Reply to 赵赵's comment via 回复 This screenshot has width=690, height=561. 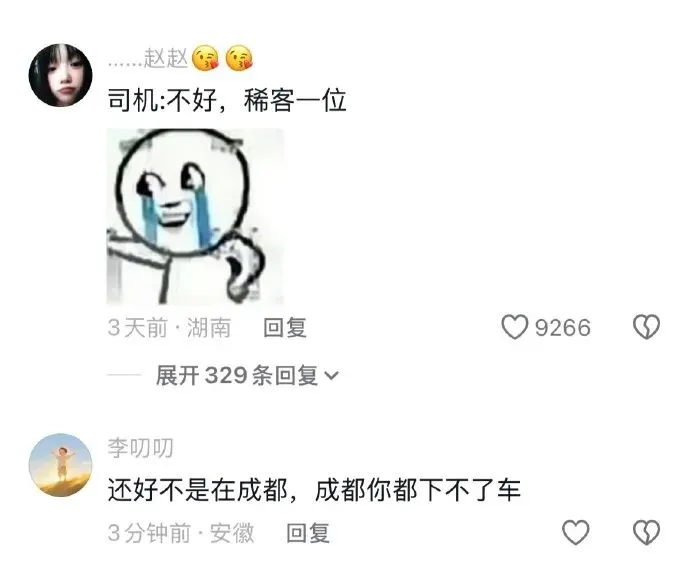click(285, 328)
